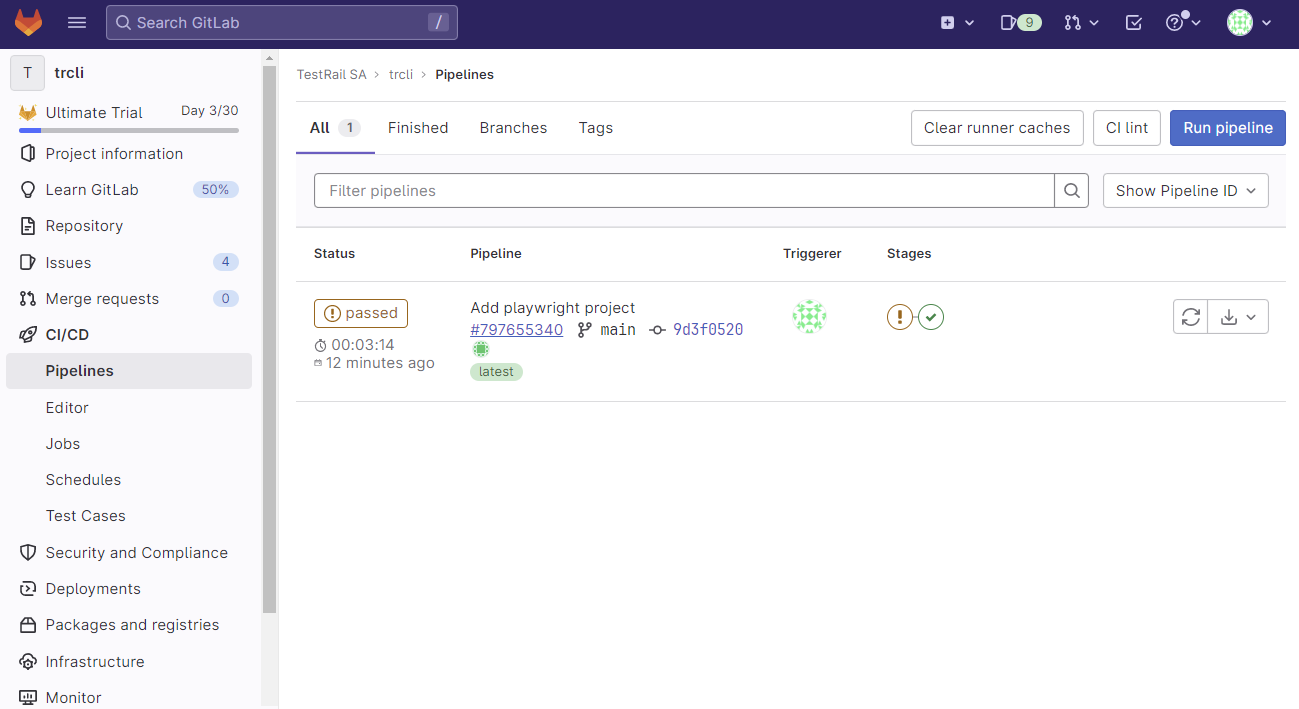The image size is (1299, 709).
Task: Expand the user avatar menu
Action: 1249,22
